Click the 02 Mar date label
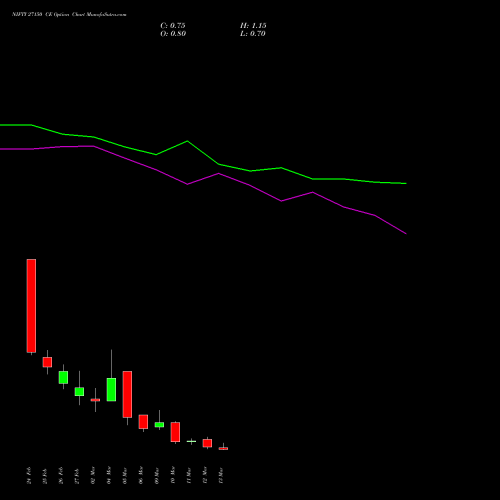 click(93, 475)
